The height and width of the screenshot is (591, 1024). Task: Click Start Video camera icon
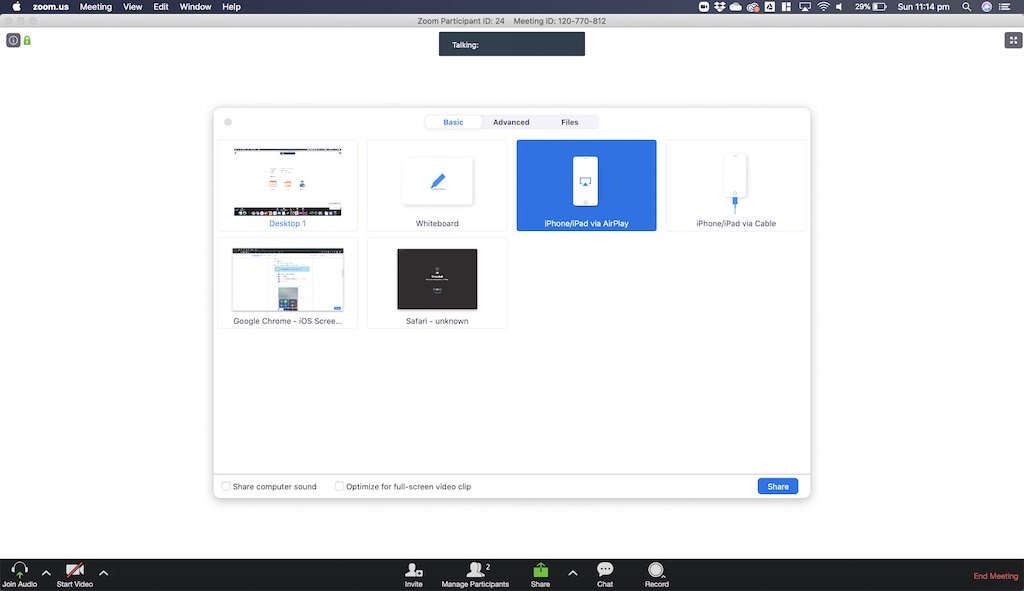tap(74, 569)
